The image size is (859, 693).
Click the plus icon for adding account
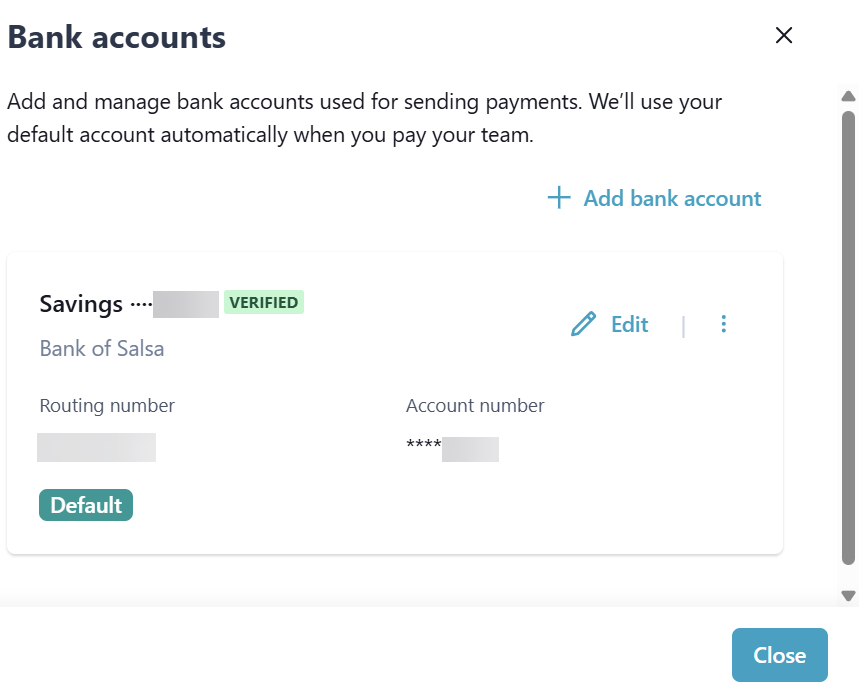click(x=559, y=198)
